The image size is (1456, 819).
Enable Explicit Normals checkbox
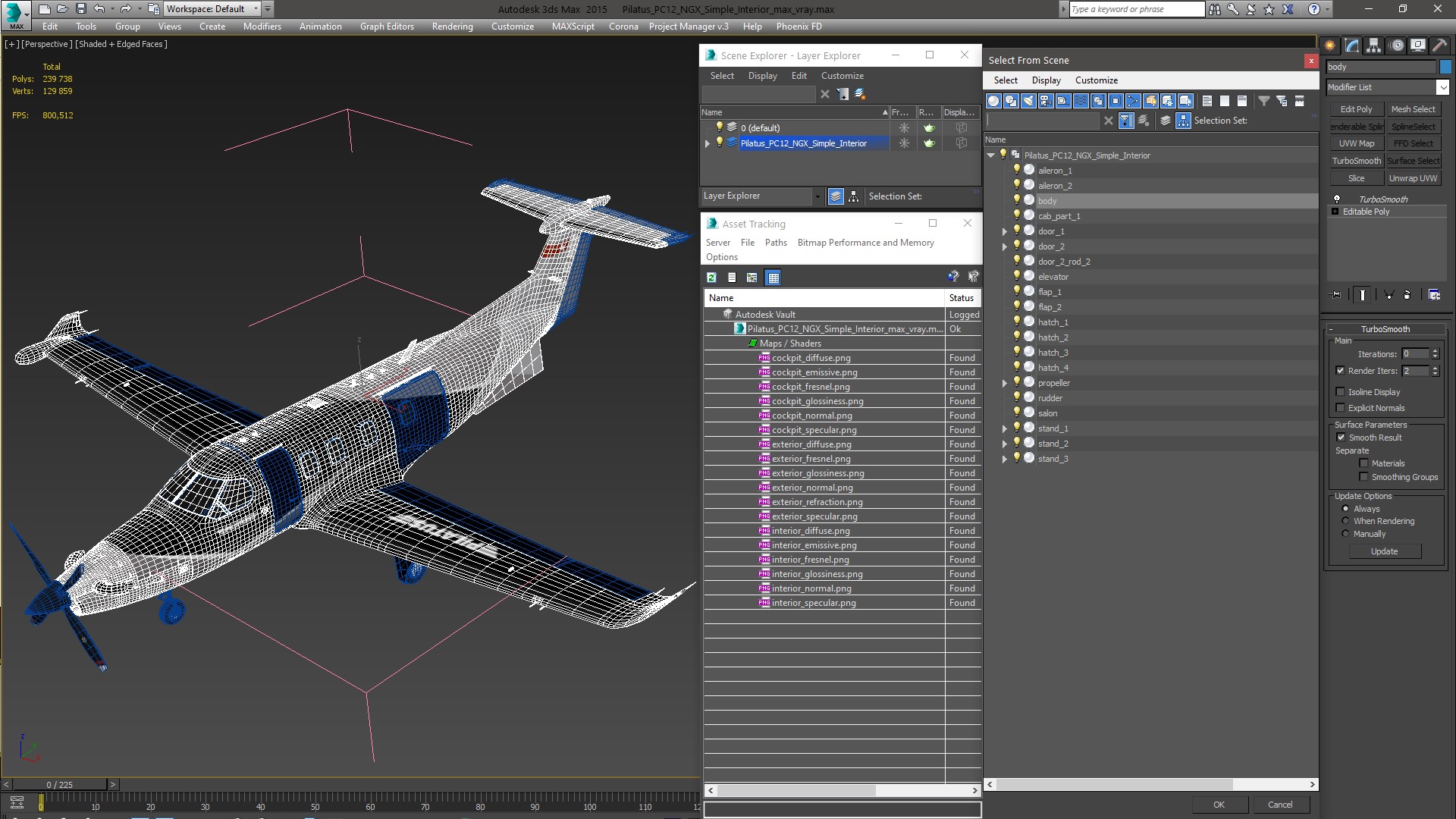pyautogui.click(x=1340, y=408)
